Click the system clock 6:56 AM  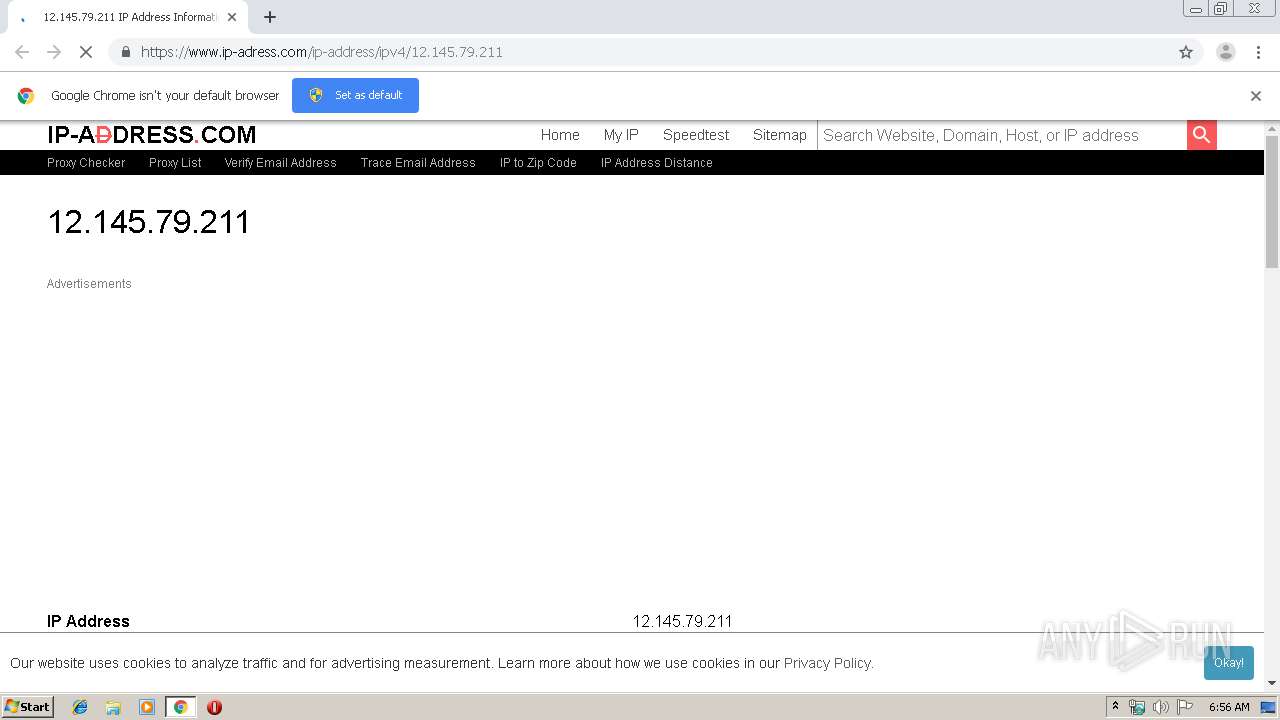click(1229, 707)
